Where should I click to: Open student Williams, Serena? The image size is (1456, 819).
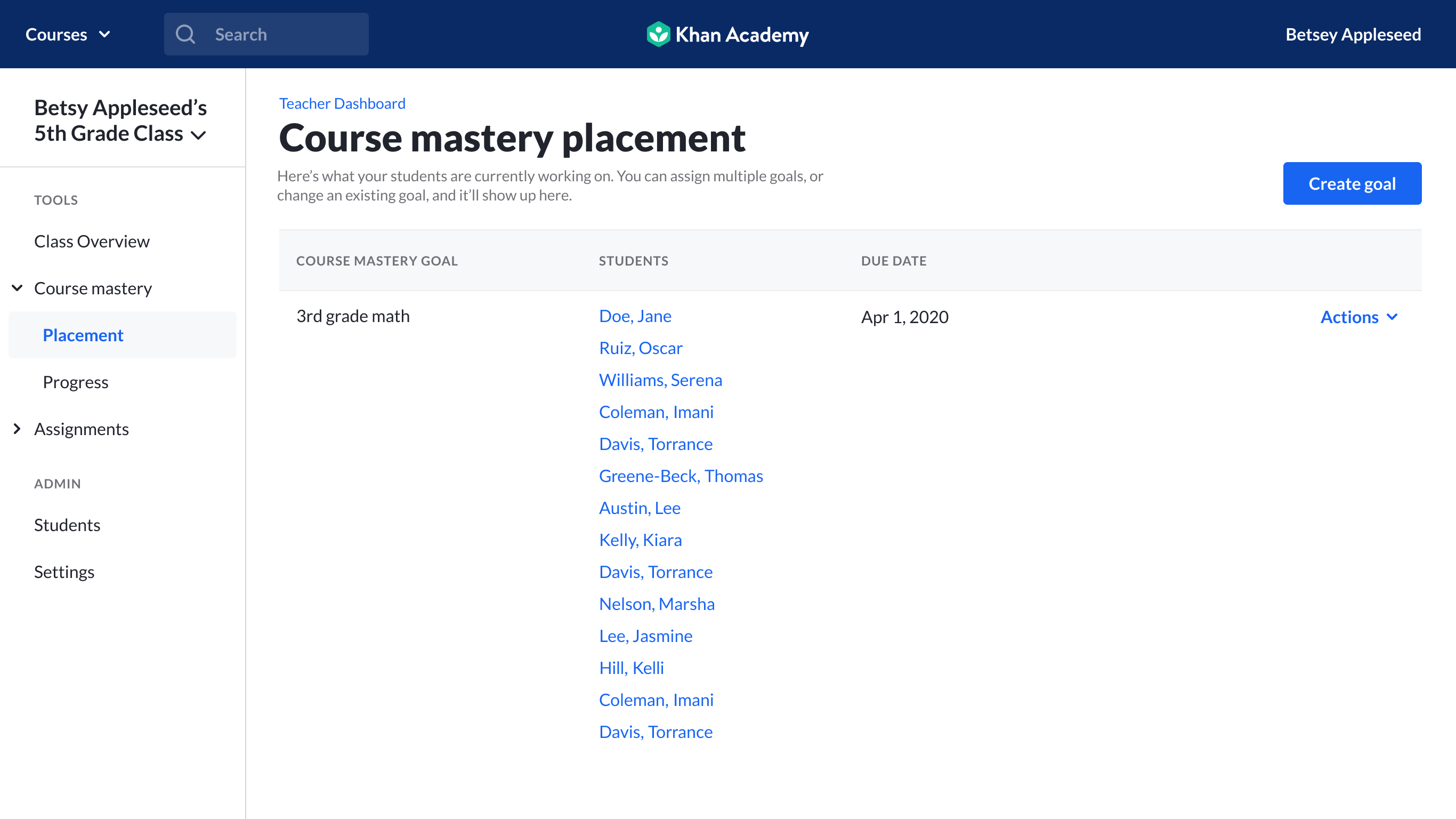pyautogui.click(x=660, y=380)
